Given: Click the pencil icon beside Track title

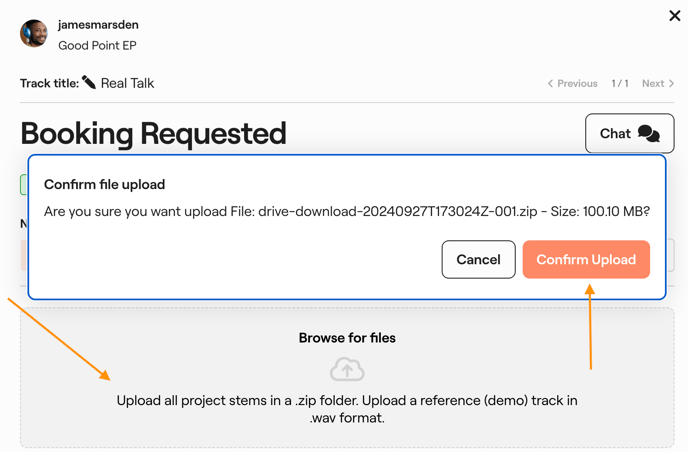Looking at the screenshot, I should point(89,83).
